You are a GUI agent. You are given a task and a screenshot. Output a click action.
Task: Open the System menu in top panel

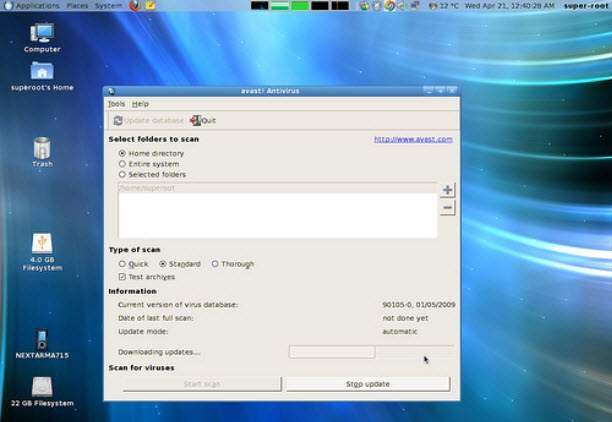tap(108, 5)
